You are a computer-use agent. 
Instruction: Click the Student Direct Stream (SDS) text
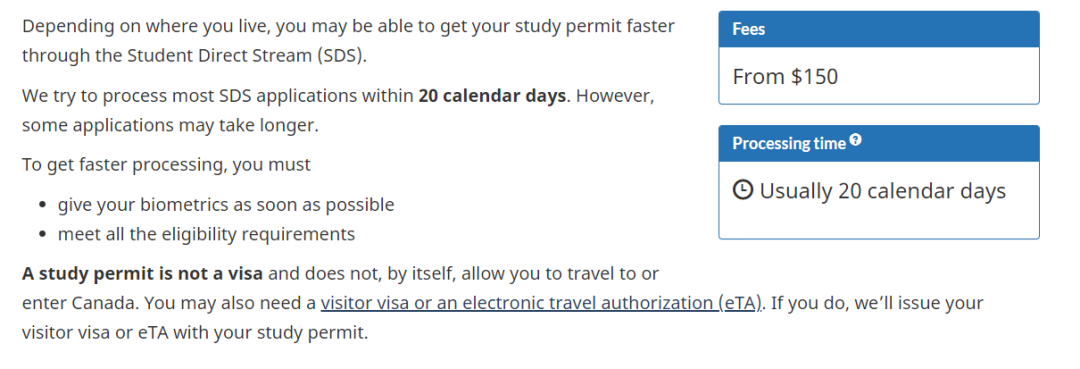(x=245, y=56)
